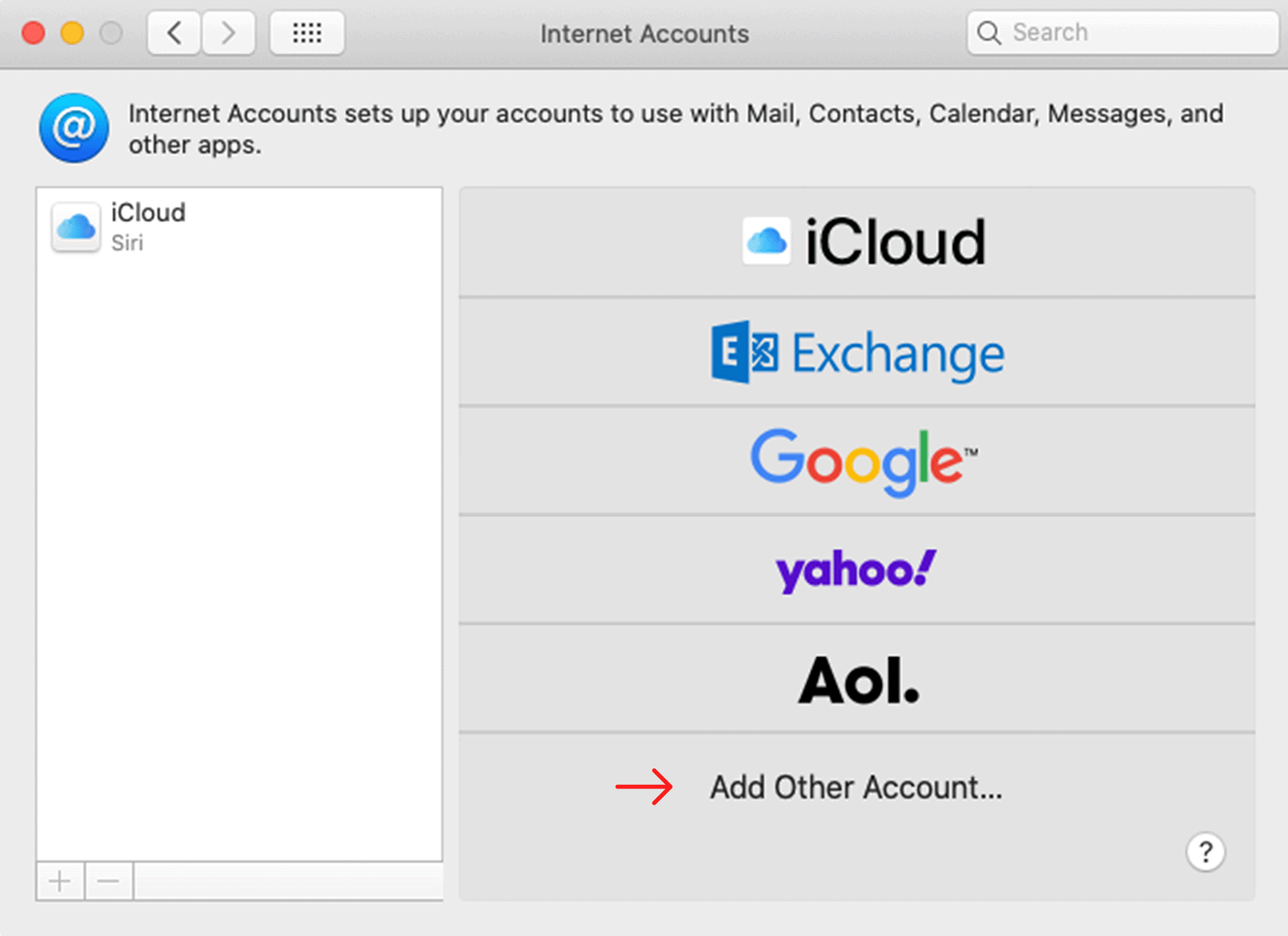Go back with the left chevron button

coord(175,33)
